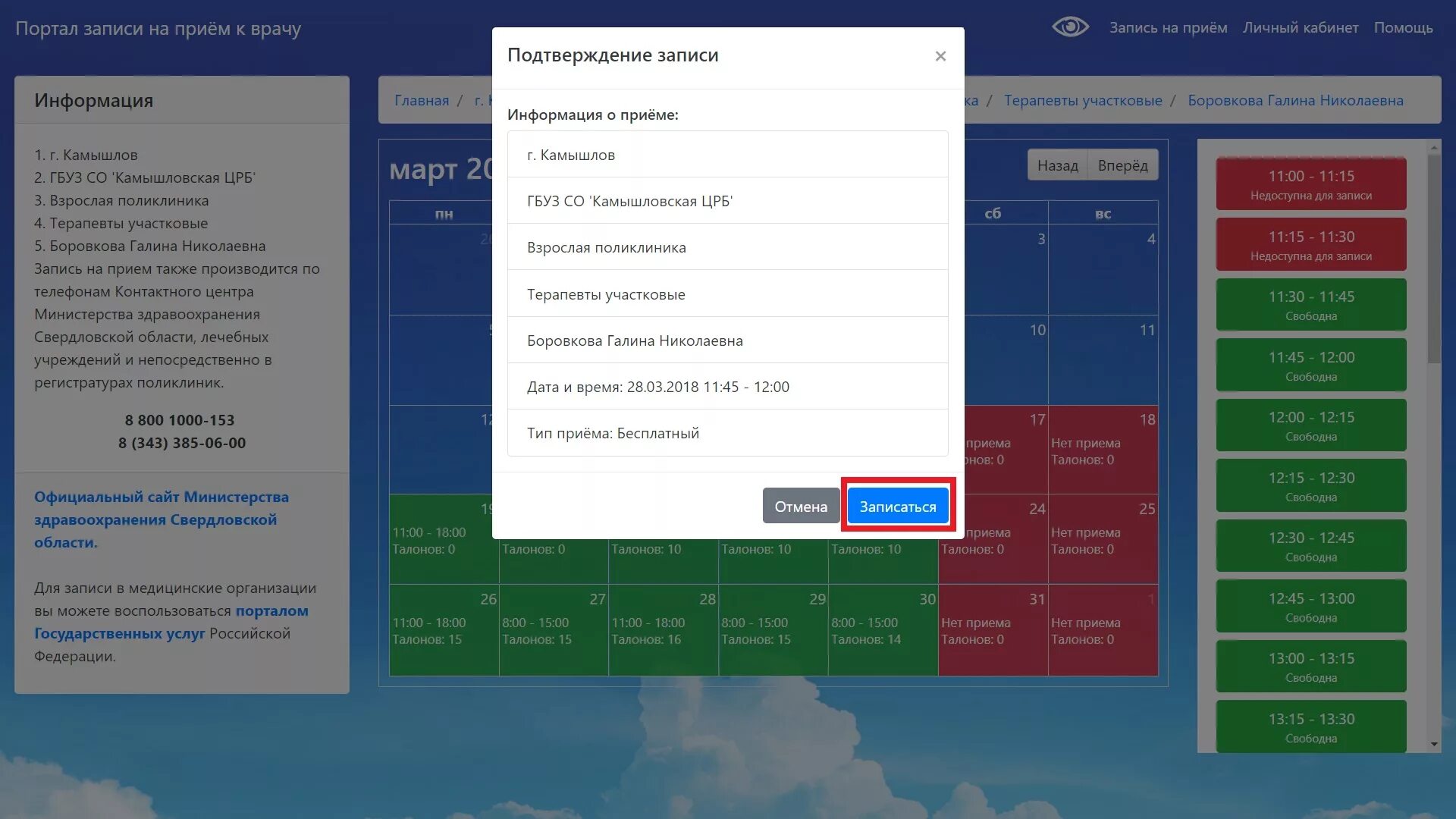Image resolution: width=1456 pixels, height=819 pixels.
Task: Open Запись на приём menu item
Action: [x=1168, y=27]
